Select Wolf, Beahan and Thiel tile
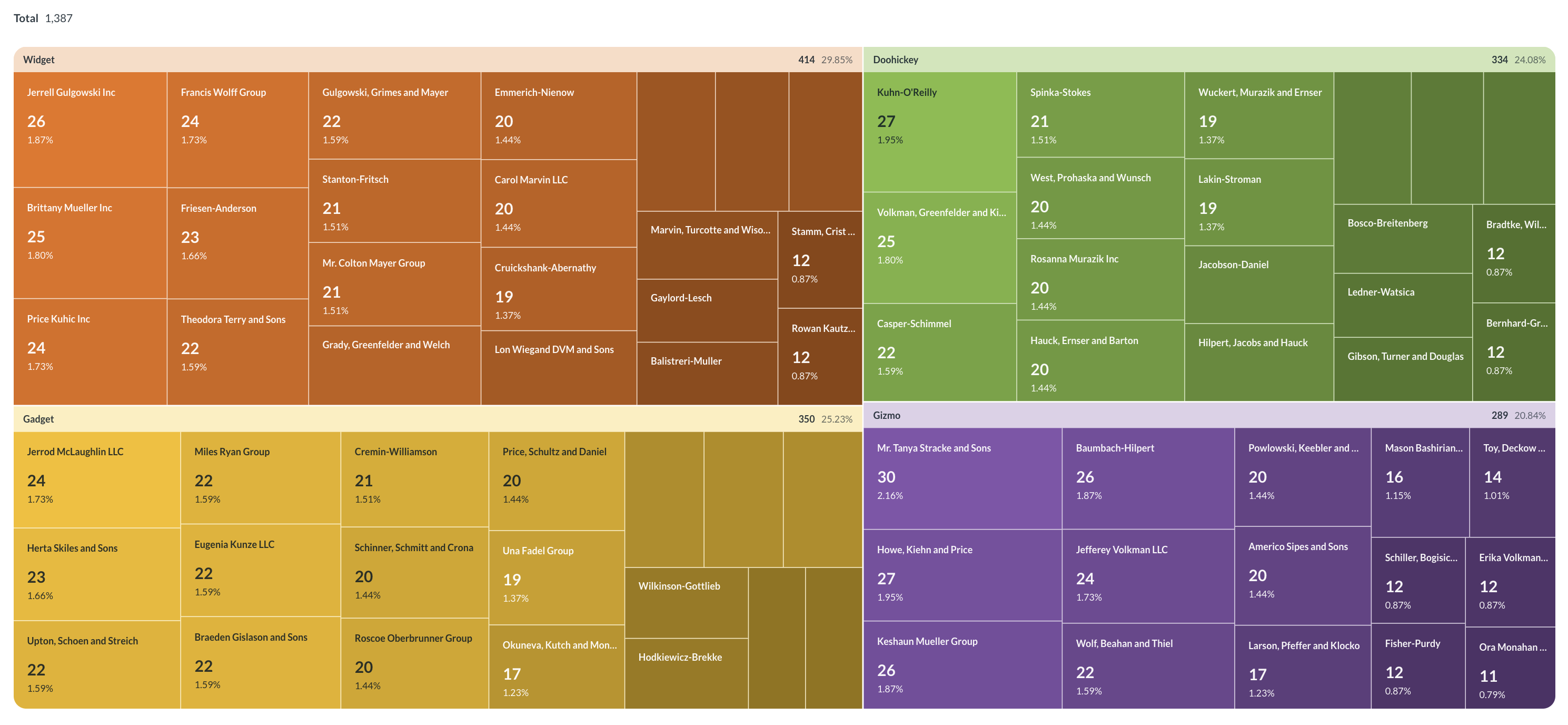The height and width of the screenshot is (725, 1568). (x=1148, y=666)
